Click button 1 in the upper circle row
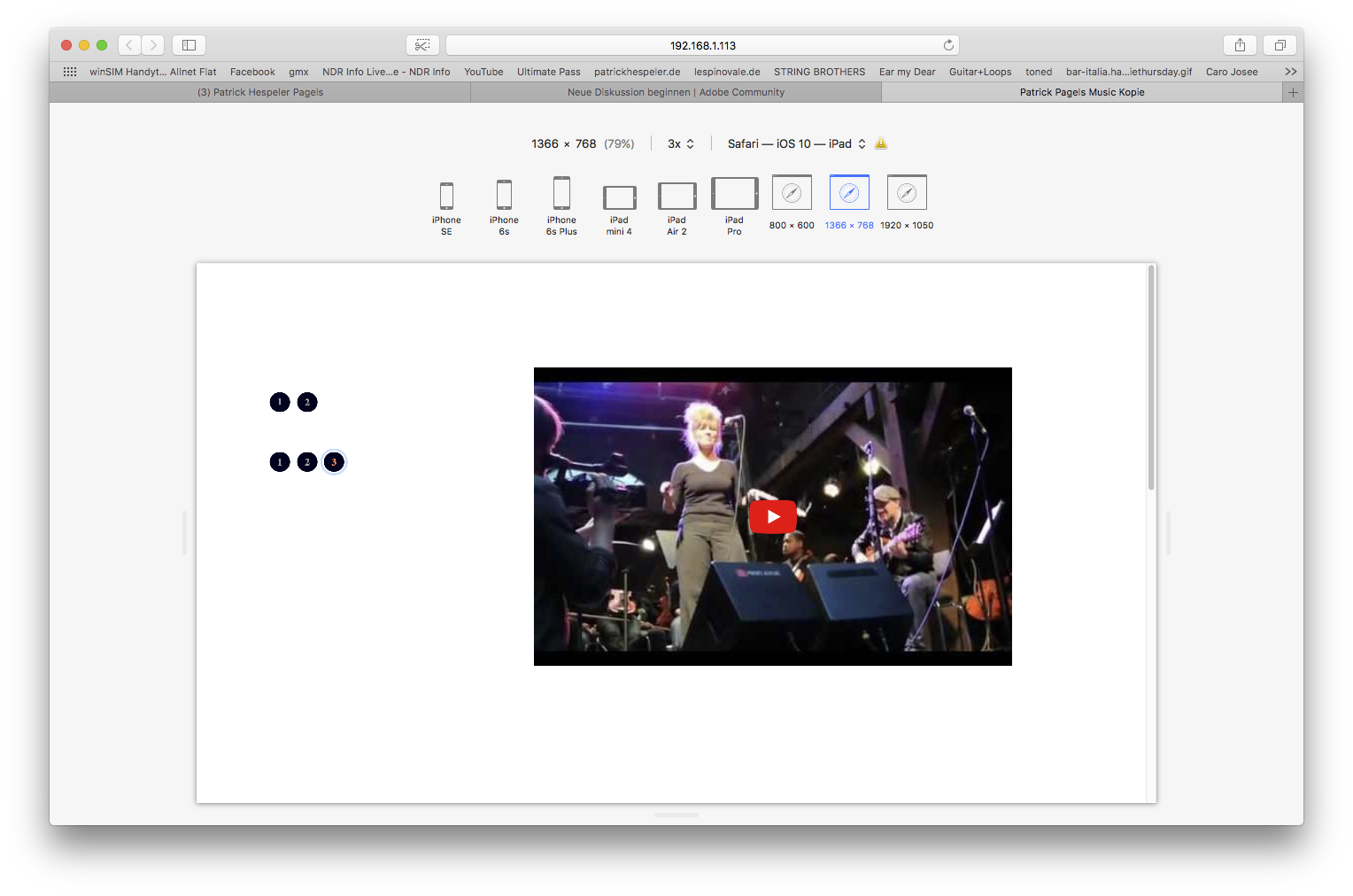1353x896 pixels. click(x=280, y=402)
